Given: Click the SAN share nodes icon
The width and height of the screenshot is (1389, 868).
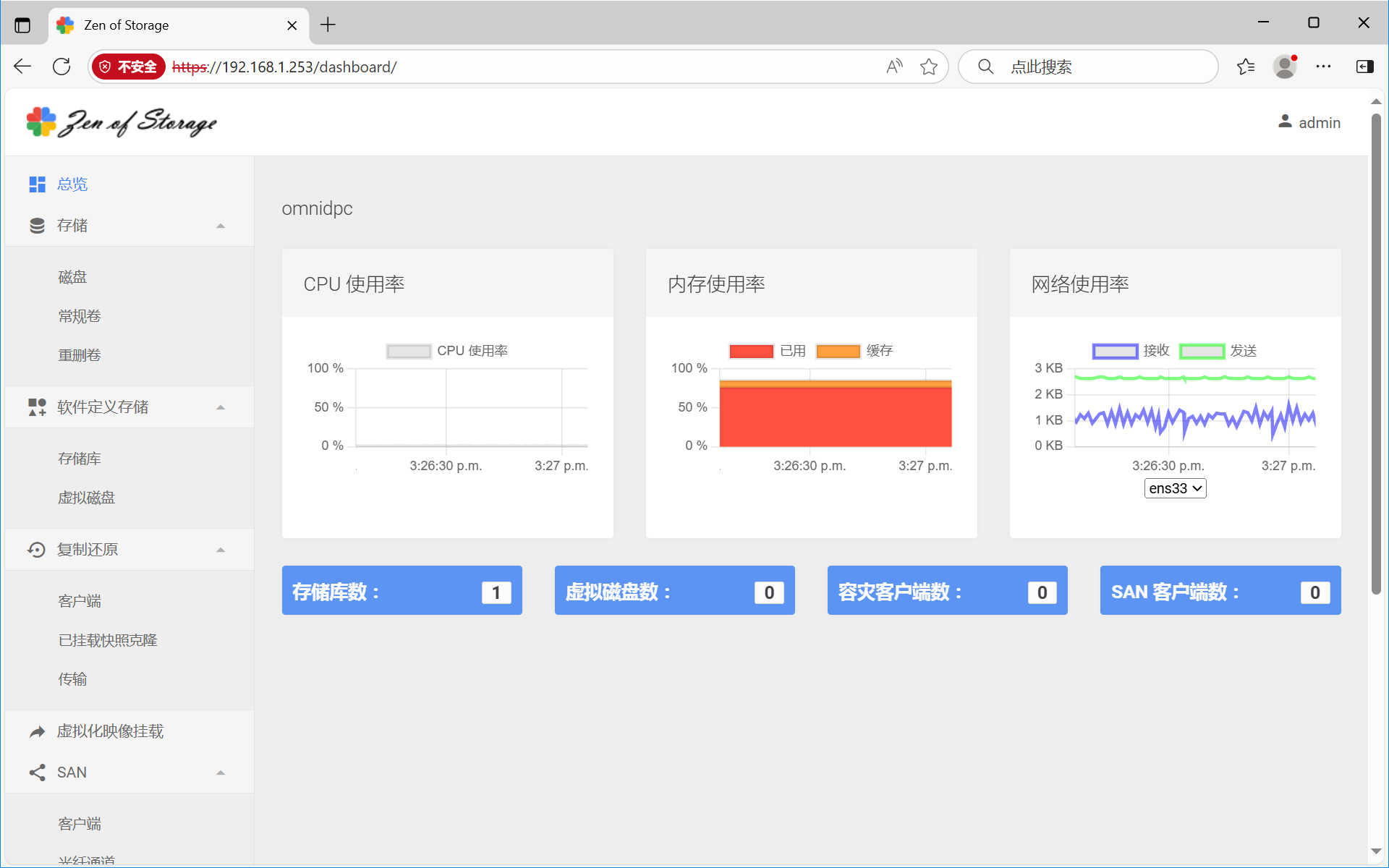Looking at the screenshot, I should pyautogui.click(x=37, y=773).
